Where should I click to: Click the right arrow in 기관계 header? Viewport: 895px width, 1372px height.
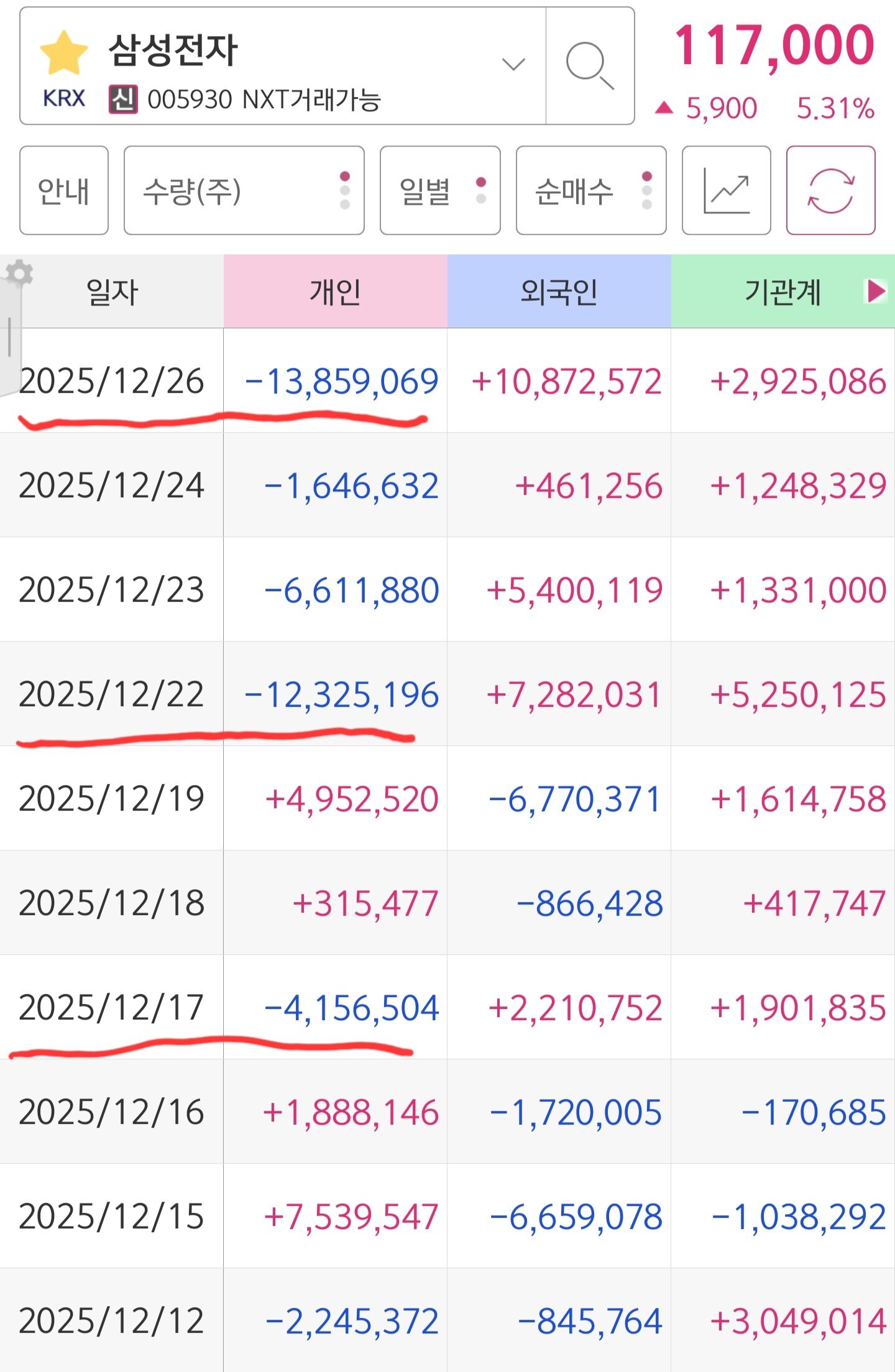[x=876, y=290]
